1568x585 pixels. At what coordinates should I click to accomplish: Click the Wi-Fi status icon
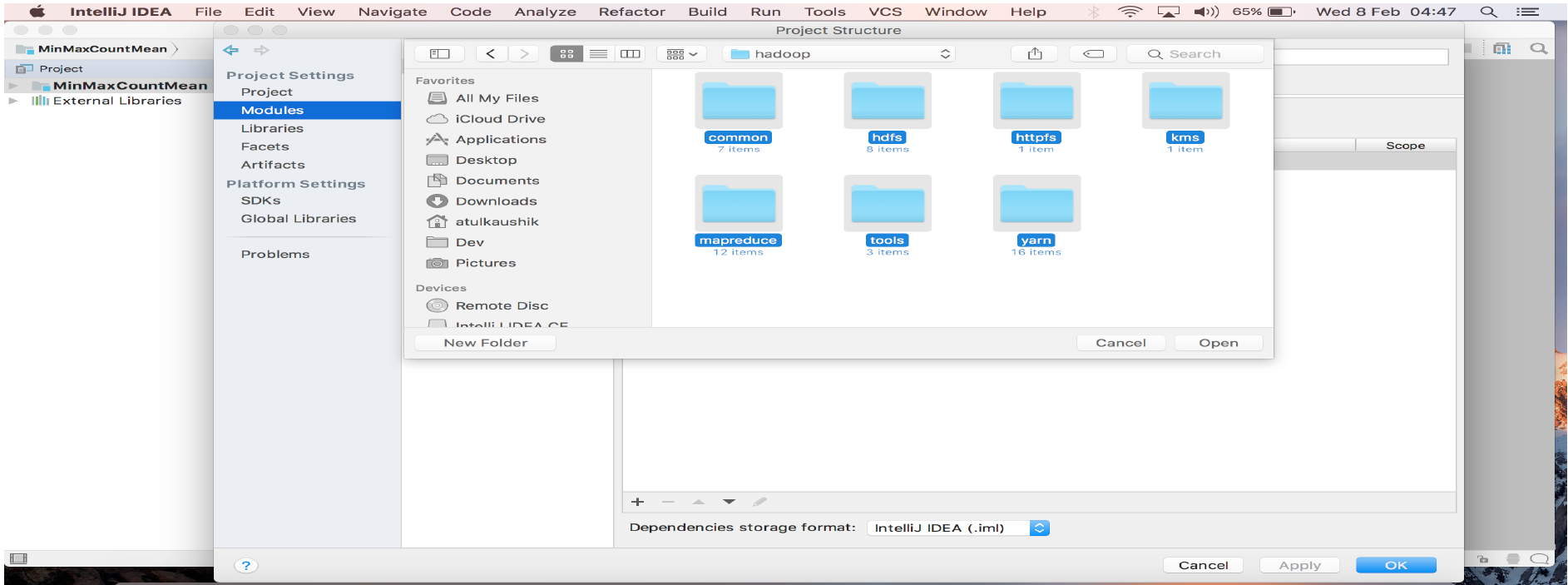click(x=1130, y=12)
